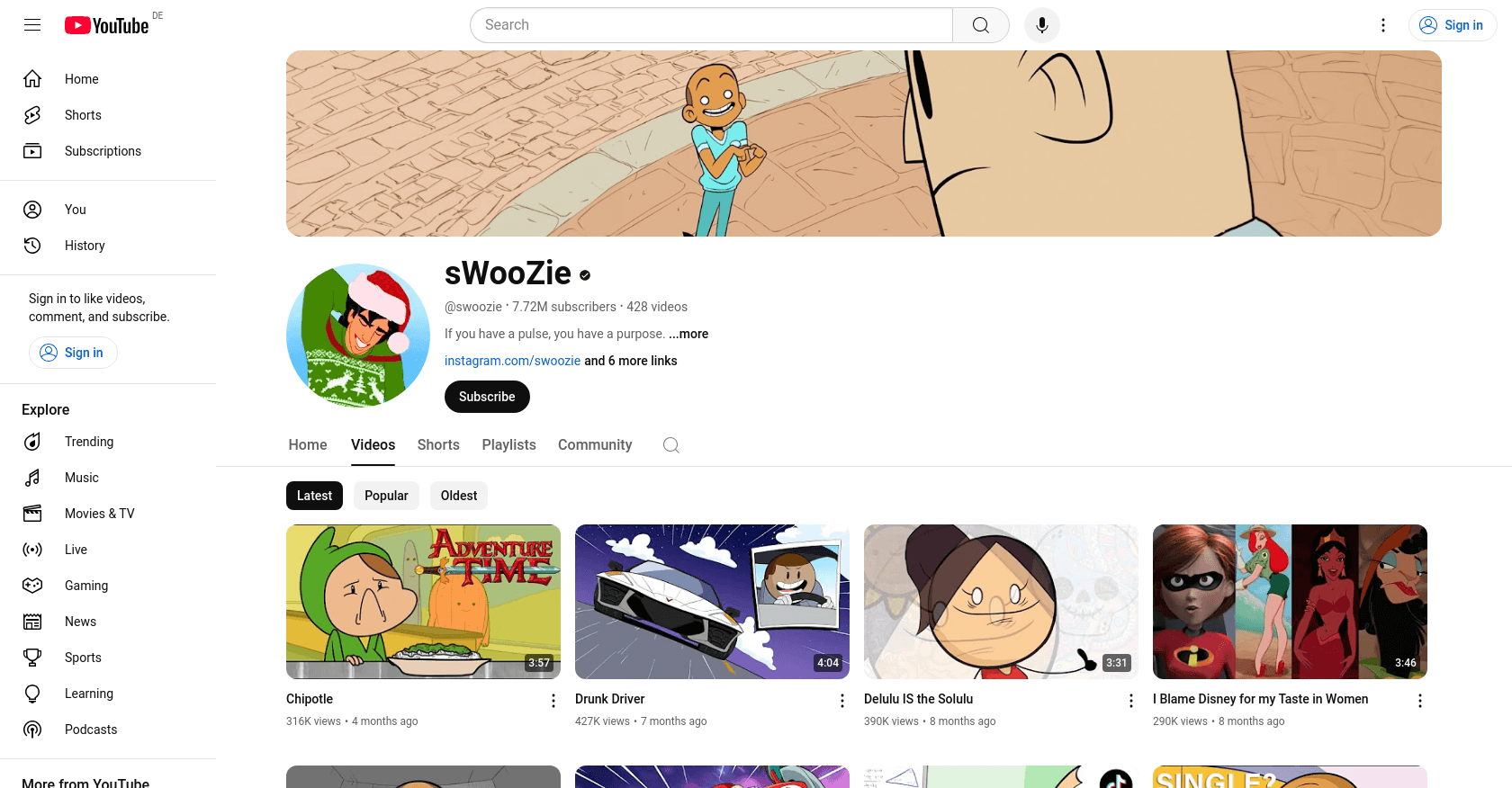Select the Popular sort chip
The width and height of the screenshot is (1512, 788).
coord(386,496)
